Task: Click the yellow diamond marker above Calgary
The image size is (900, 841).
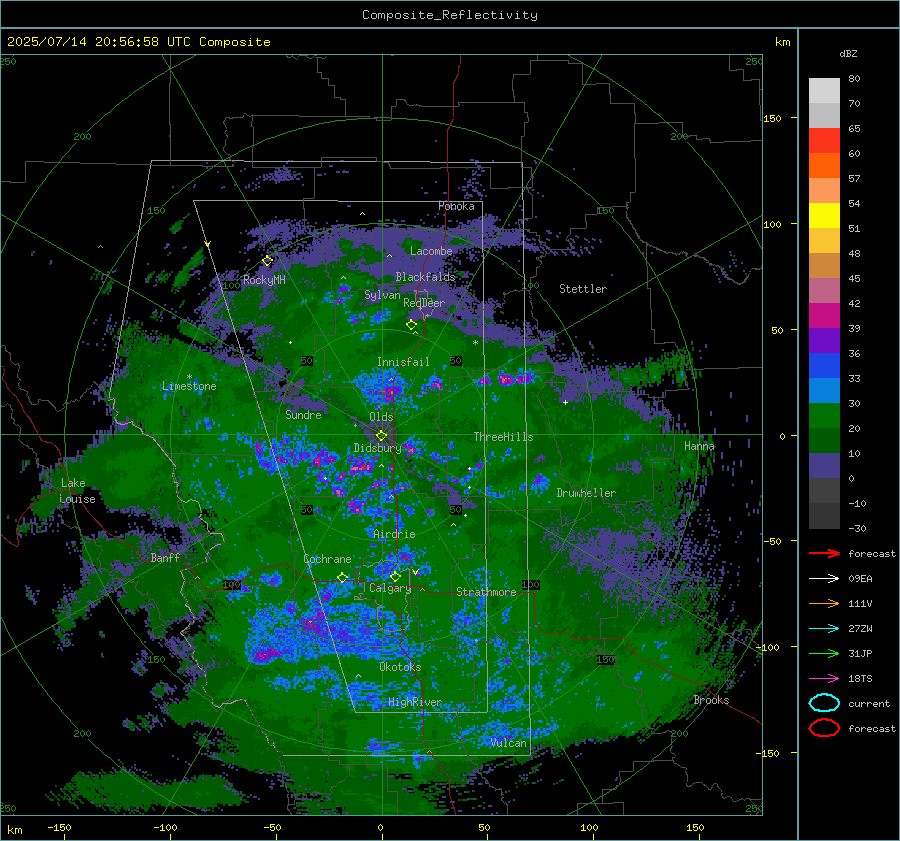Action: pos(395,576)
